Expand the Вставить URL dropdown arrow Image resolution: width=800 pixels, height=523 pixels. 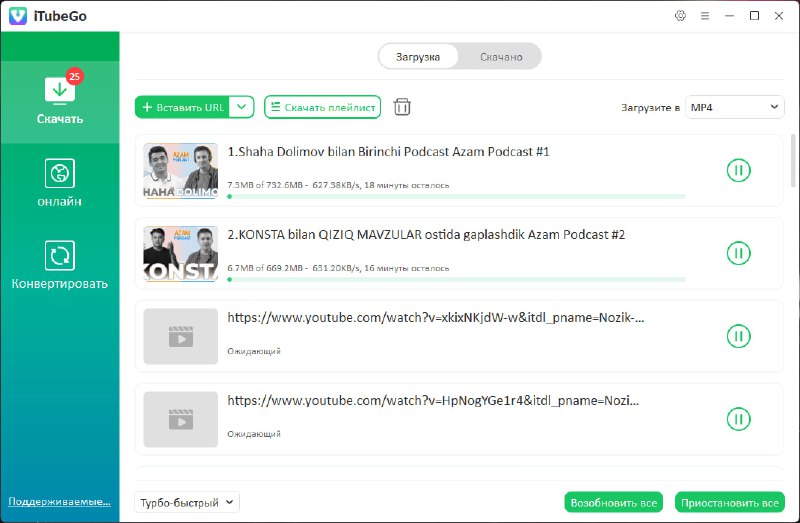[x=242, y=107]
